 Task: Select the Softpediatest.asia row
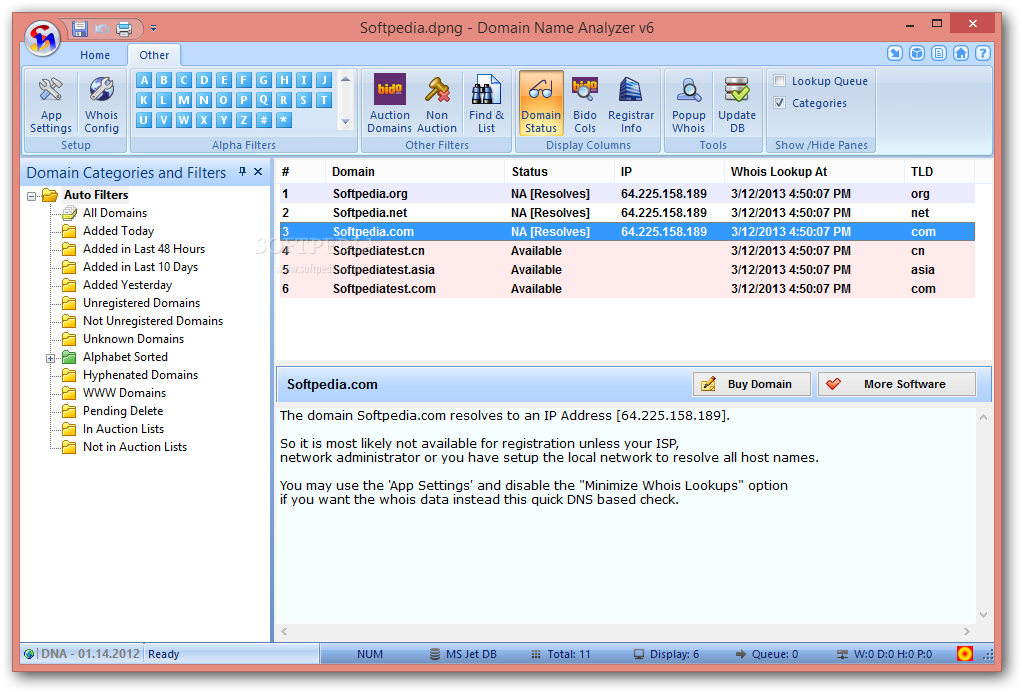coord(627,270)
